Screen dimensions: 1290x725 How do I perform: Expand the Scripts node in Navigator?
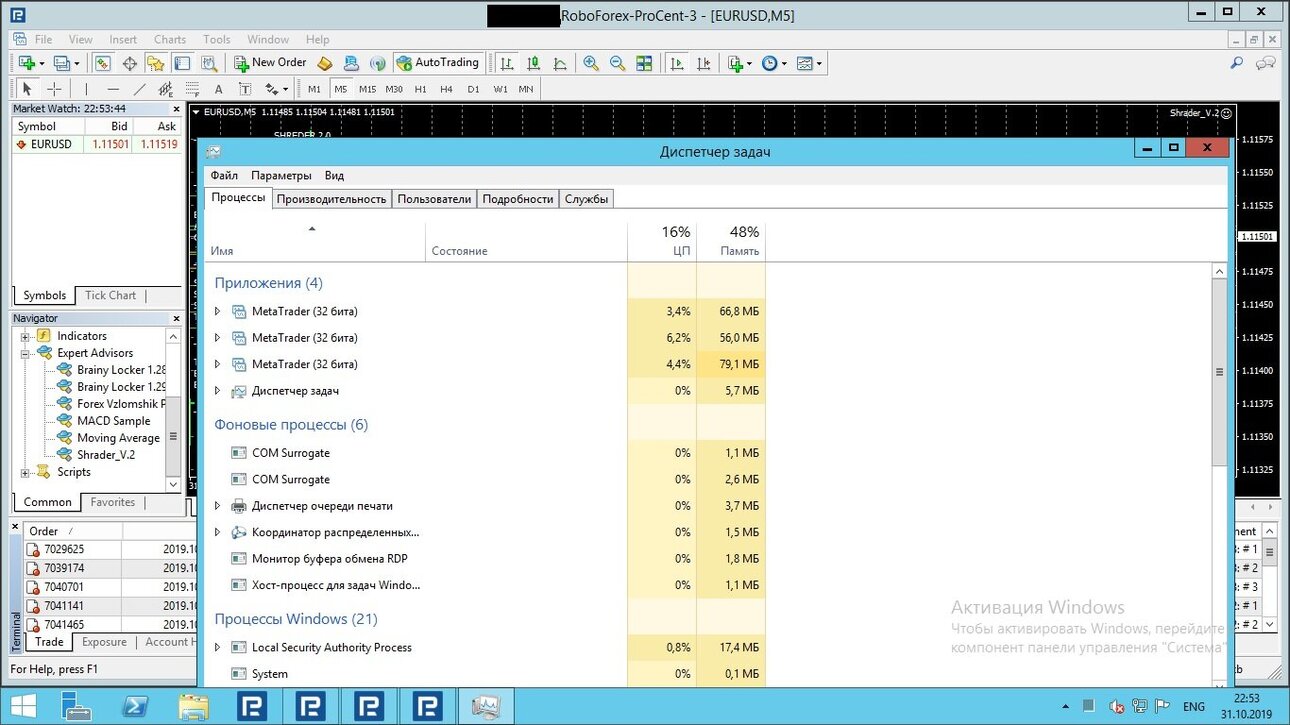click(26, 472)
